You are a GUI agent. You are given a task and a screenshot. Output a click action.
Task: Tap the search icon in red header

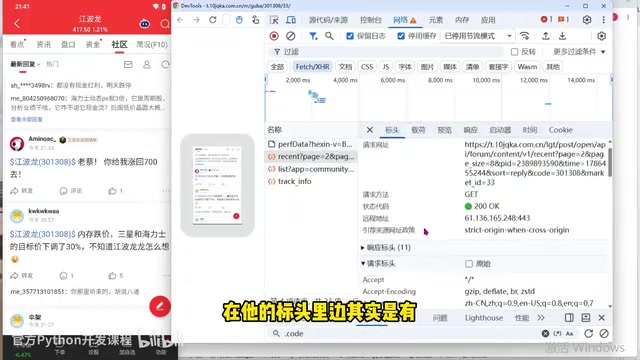coord(165,24)
